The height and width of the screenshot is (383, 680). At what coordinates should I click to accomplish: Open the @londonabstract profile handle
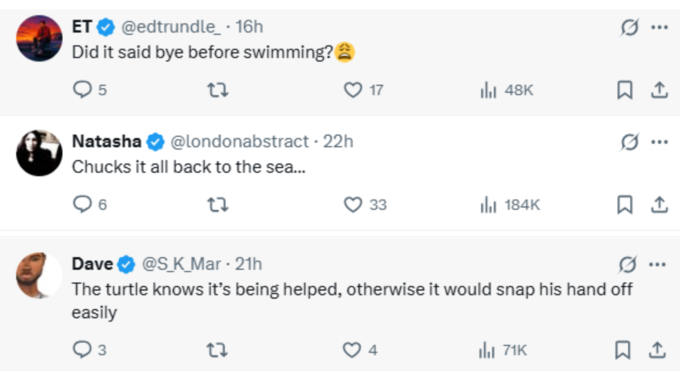click(x=239, y=141)
